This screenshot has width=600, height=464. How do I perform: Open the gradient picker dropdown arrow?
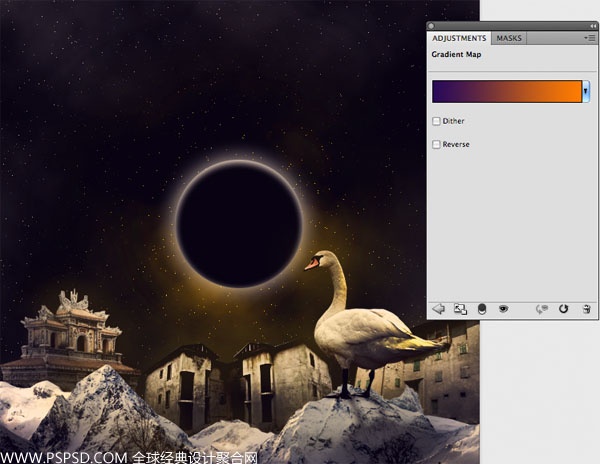[x=586, y=91]
